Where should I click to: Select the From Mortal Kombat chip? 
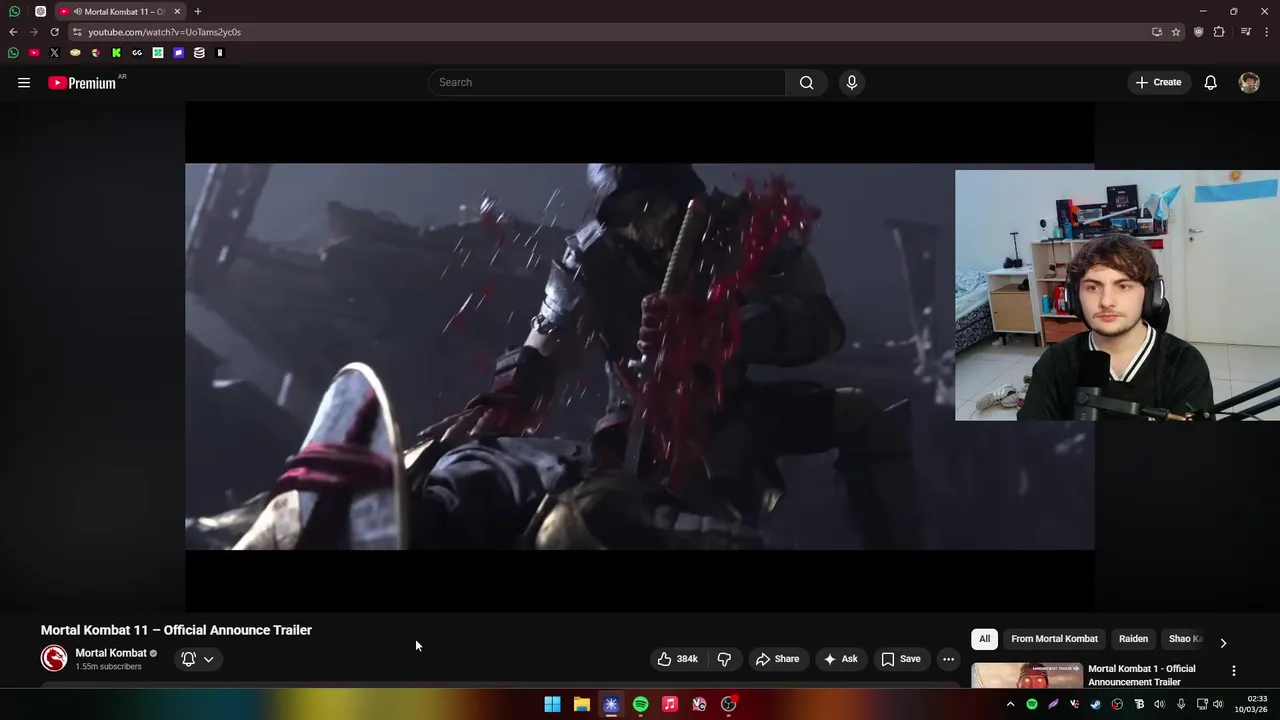click(1054, 639)
